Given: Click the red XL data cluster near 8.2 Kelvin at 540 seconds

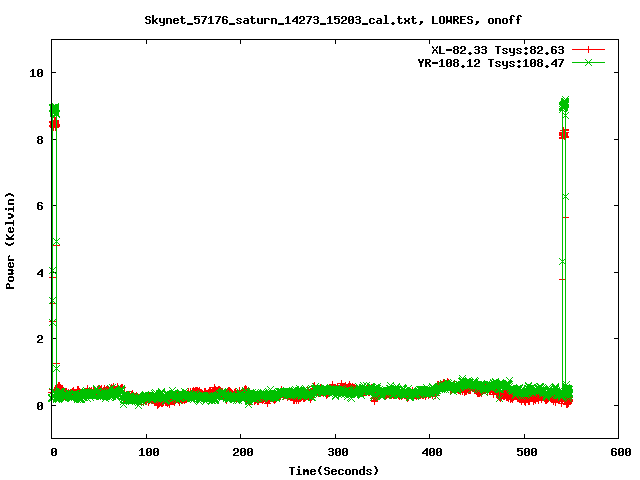Looking at the screenshot, I should (564, 134).
